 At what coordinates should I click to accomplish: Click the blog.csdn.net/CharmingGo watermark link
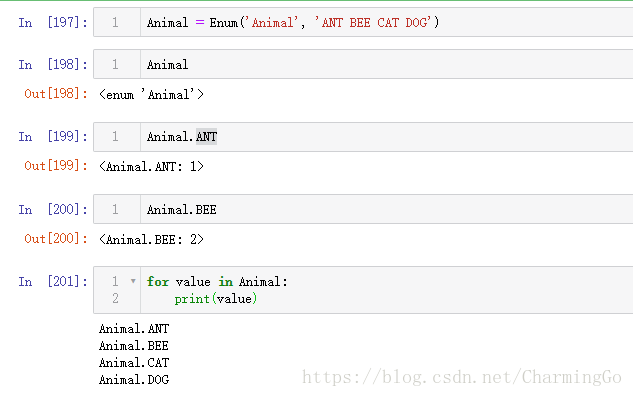(x=461, y=377)
